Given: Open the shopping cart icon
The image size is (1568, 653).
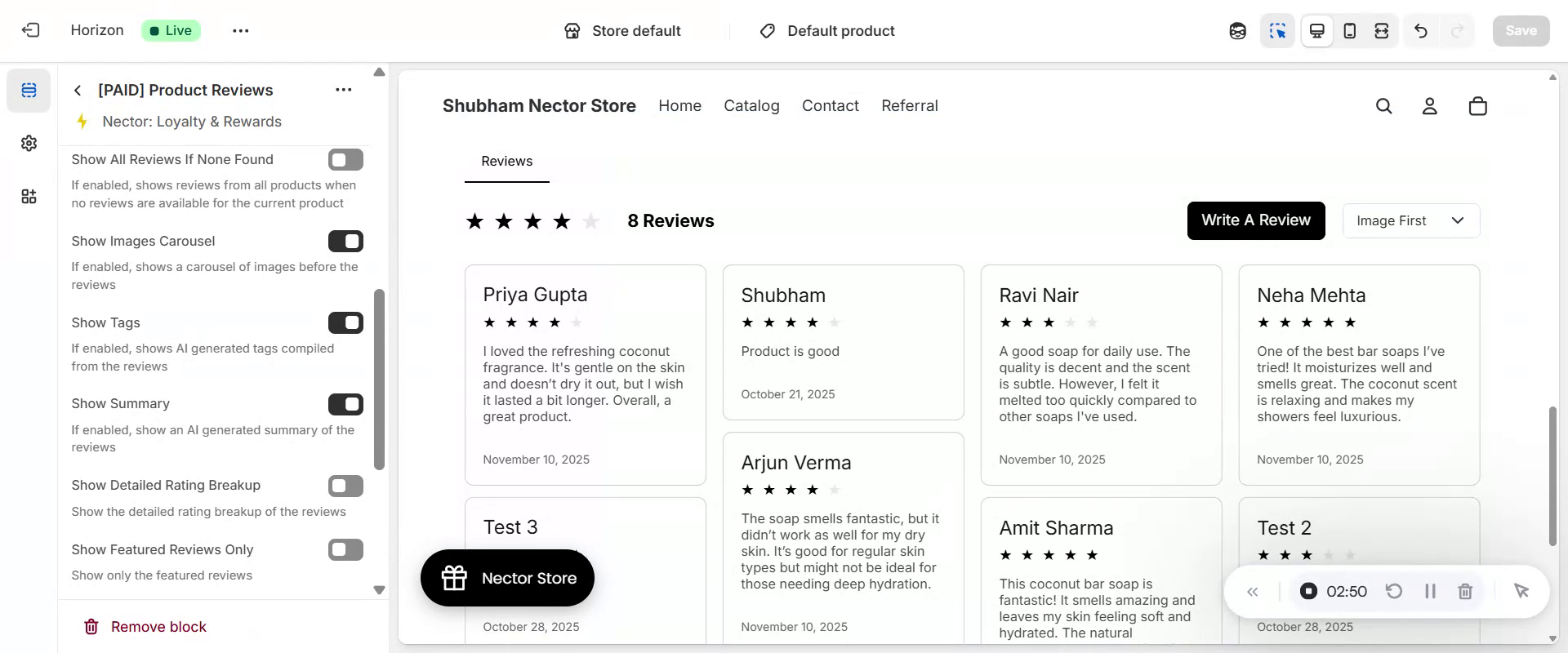Looking at the screenshot, I should click(1477, 106).
